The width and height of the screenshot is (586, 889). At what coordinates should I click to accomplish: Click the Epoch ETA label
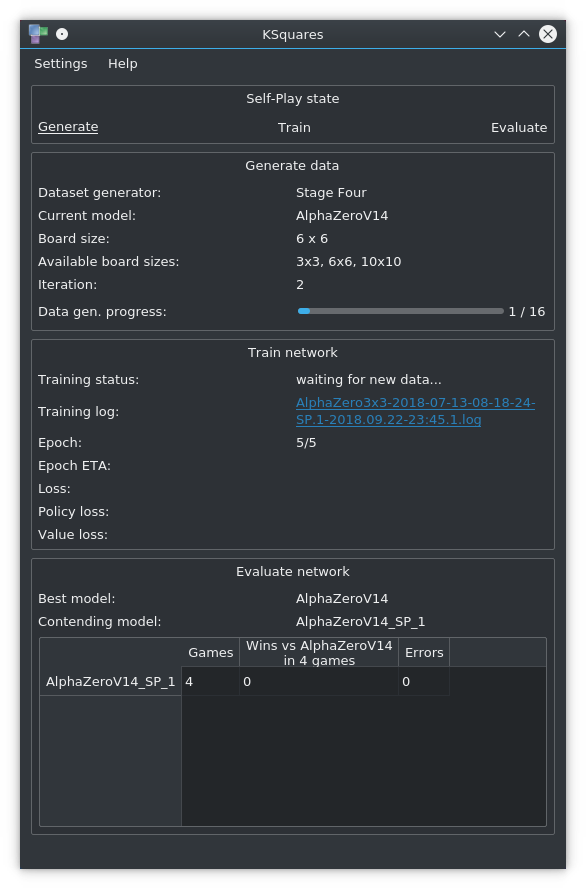coord(74,466)
